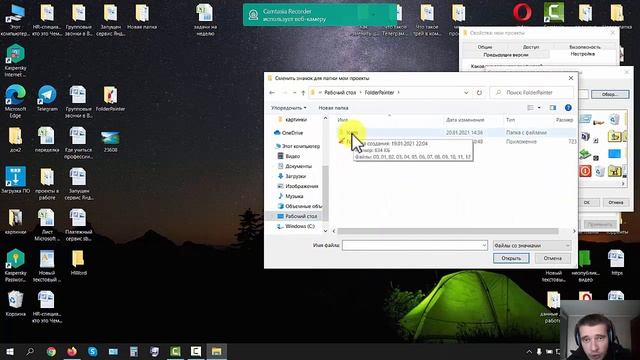This screenshot has width=640, height=360.
Task: Open Загрузки in the navigation pane
Action: click(x=296, y=176)
